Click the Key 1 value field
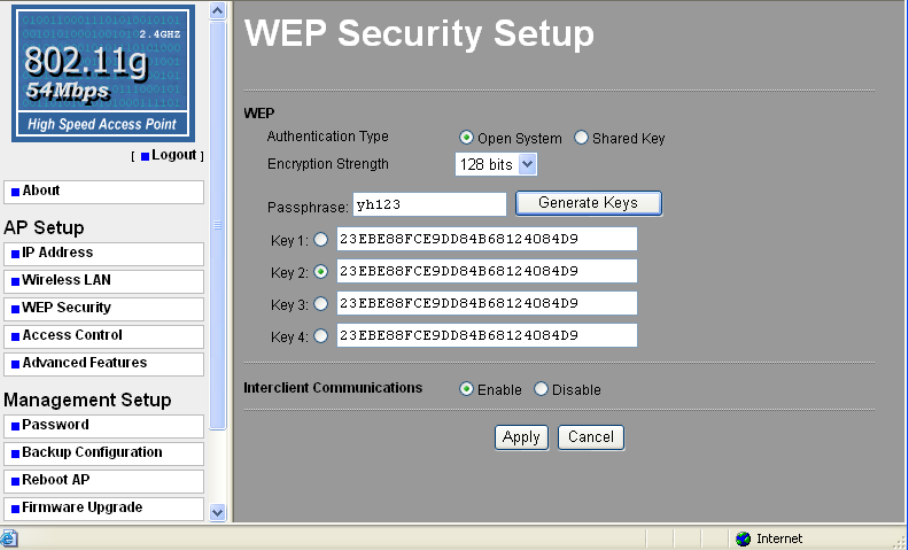908x550 pixels. pos(487,239)
